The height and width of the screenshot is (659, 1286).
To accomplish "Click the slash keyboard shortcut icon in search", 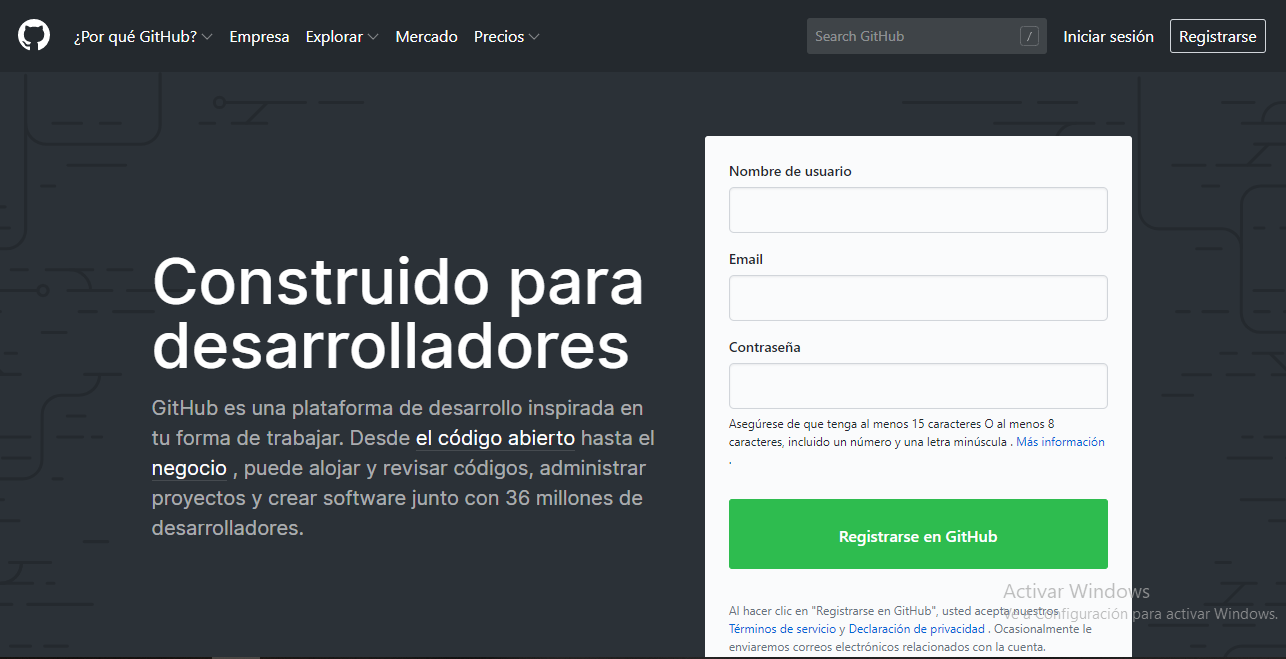I will [x=1030, y=35].
